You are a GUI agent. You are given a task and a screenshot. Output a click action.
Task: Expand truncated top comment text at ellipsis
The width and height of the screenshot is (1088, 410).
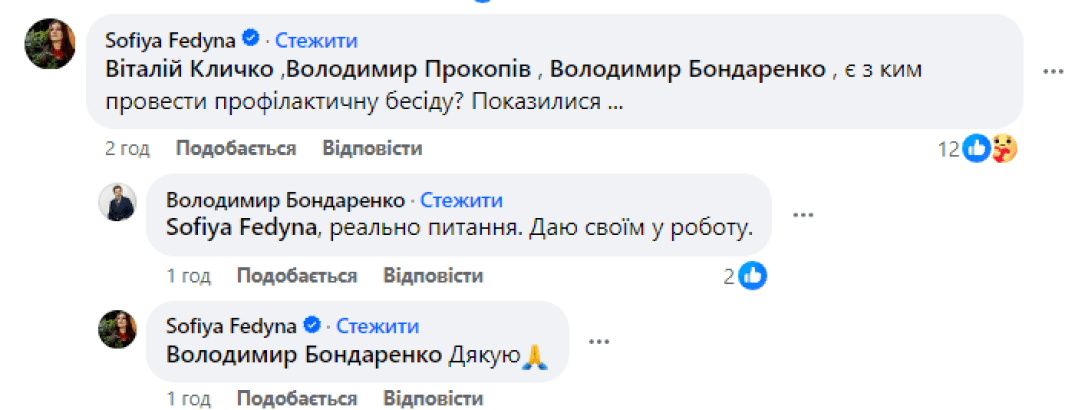617,103
